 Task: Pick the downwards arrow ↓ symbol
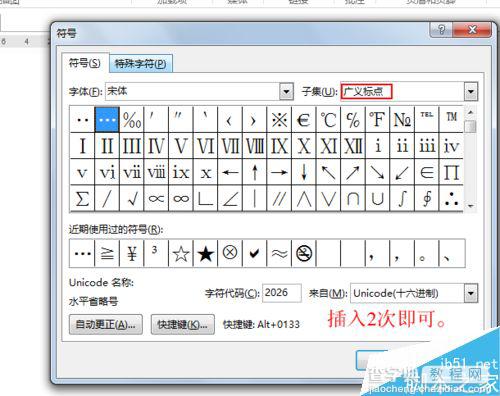[304, 172]
